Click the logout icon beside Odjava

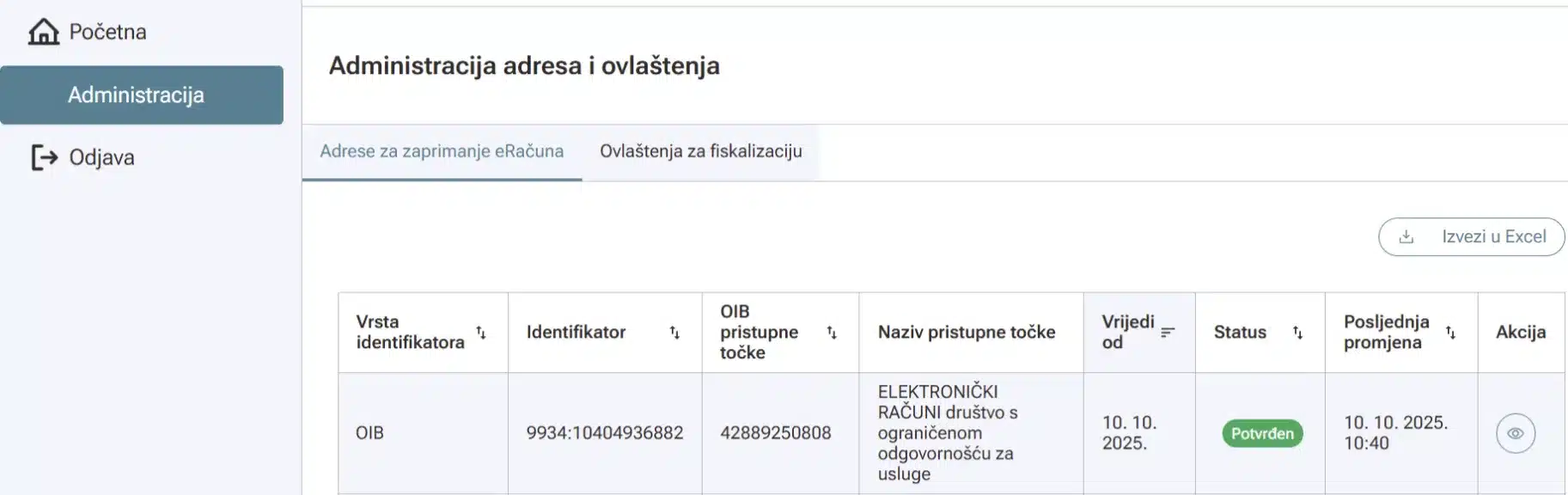(x=44, y=157)
